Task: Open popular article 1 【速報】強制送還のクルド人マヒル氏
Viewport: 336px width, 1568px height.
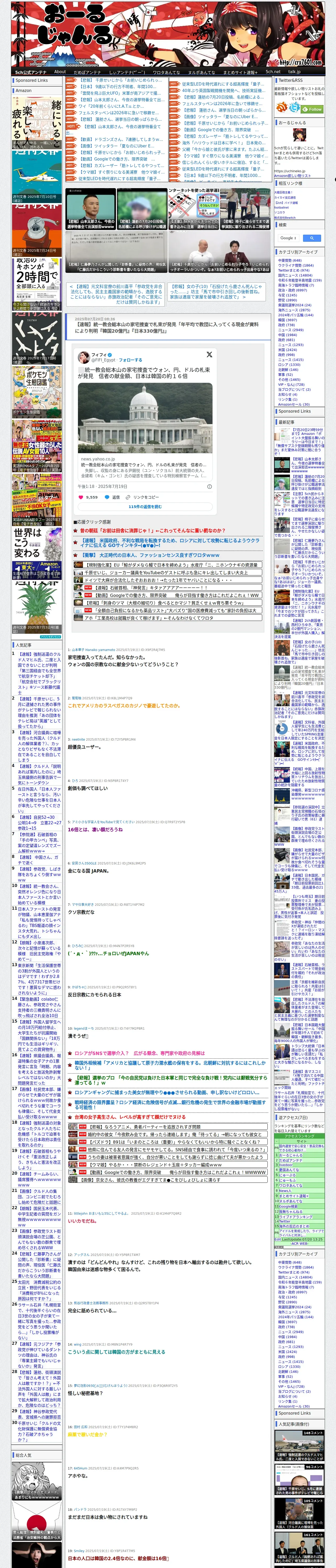Action: (x=40, y=674)
